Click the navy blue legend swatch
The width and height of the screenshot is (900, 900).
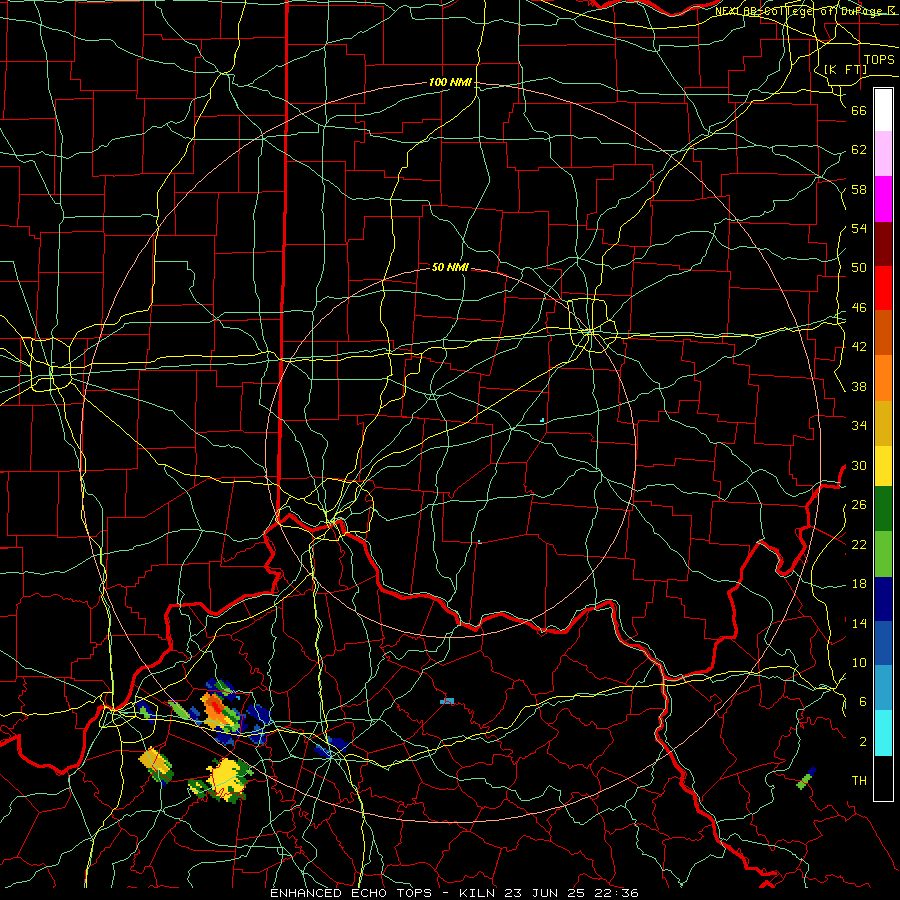click(x=883, y=599)
